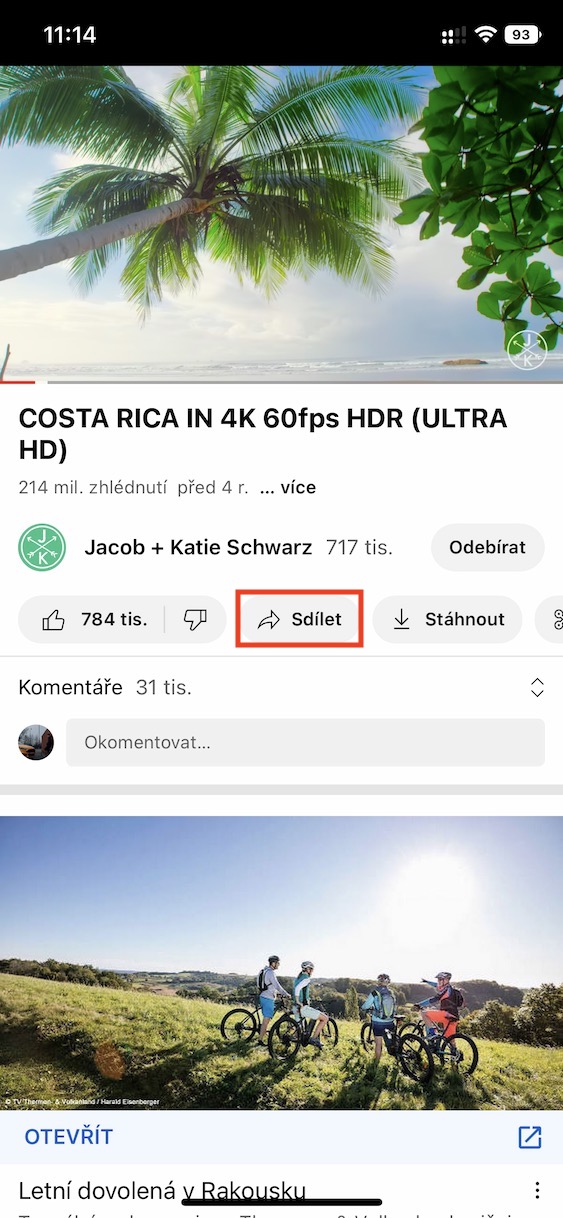Tap the partially visible clip icon chip

pyautogui.click(x=550, y=620)
